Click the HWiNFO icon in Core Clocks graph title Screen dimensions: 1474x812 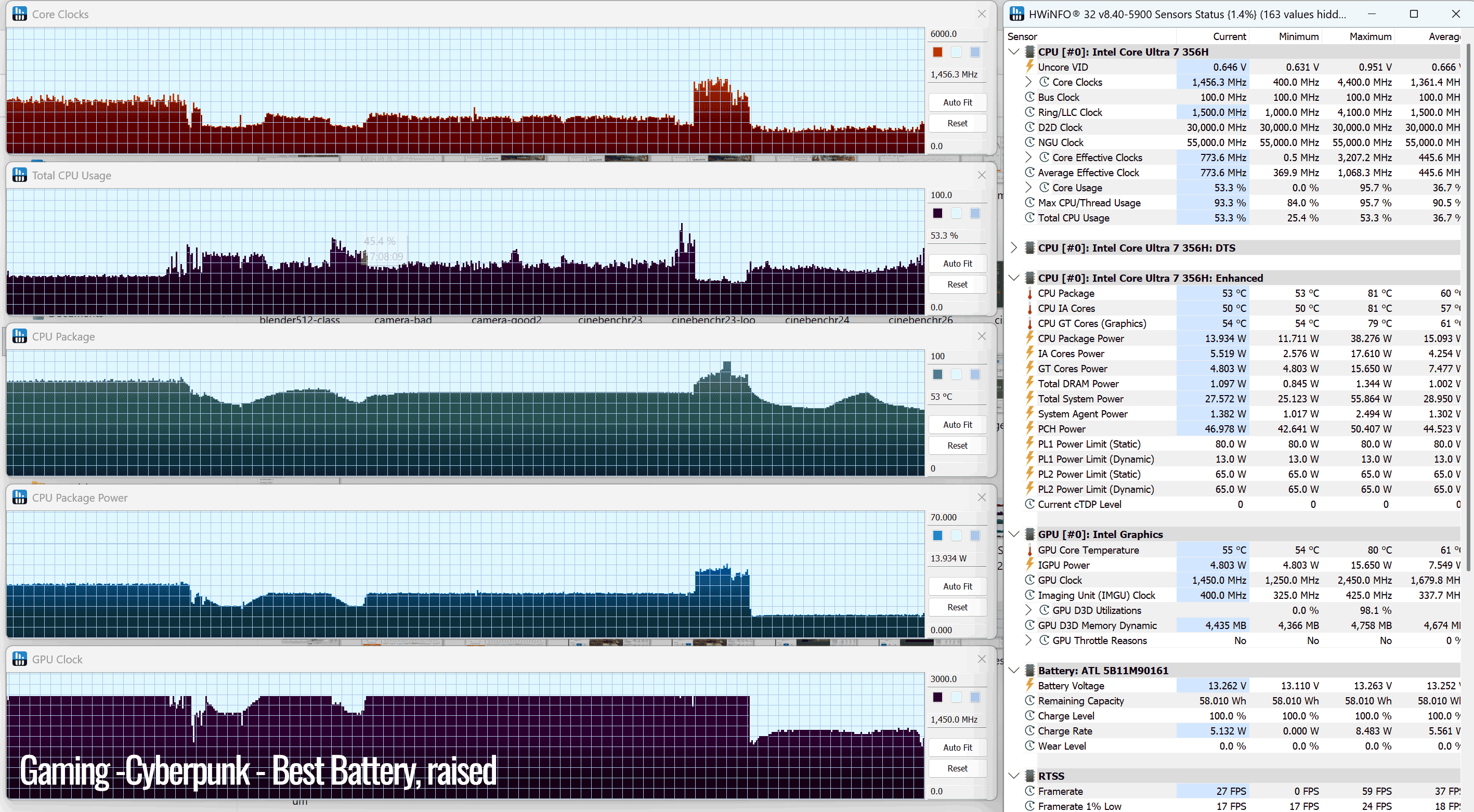click(19, 14)
